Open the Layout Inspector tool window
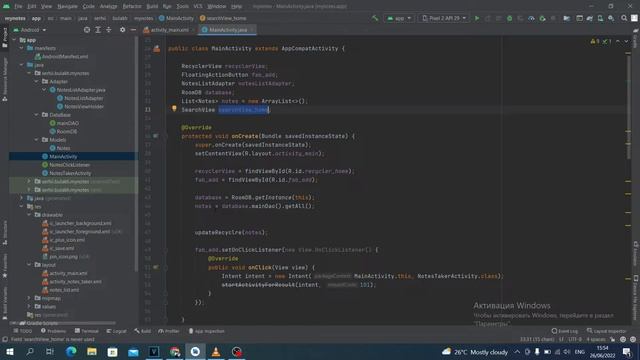The height and width of the screenshot is (360, 640). pyautogui.click(x=606, y=331)
